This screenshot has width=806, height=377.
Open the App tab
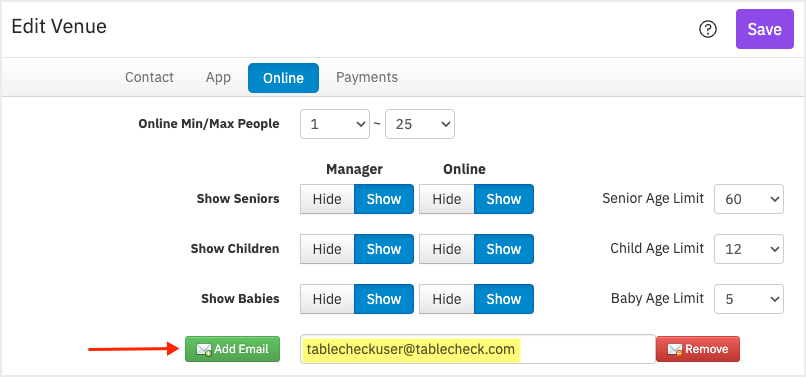pyautogui.click(x=218, y=77)
